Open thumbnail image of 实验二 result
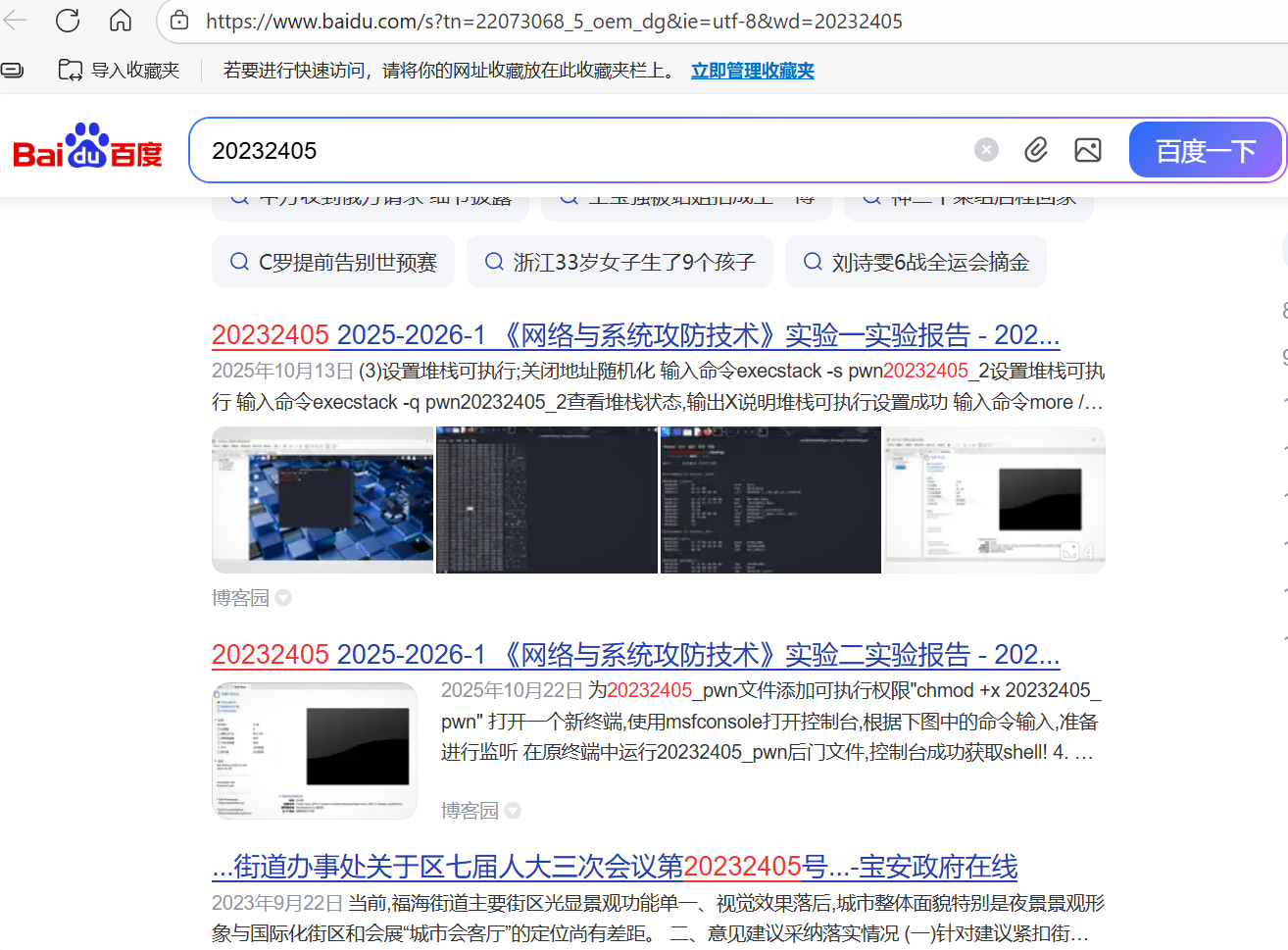The height and width of the screenshot is (950, 1288). 315,751
